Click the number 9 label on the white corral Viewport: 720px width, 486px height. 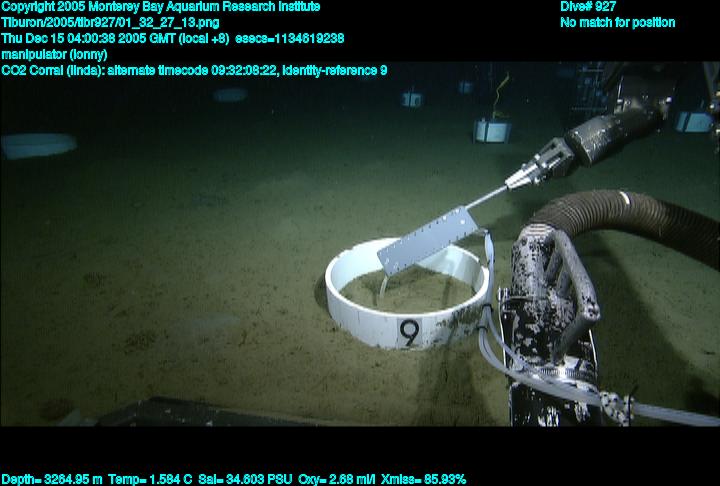tap(409, 333)
